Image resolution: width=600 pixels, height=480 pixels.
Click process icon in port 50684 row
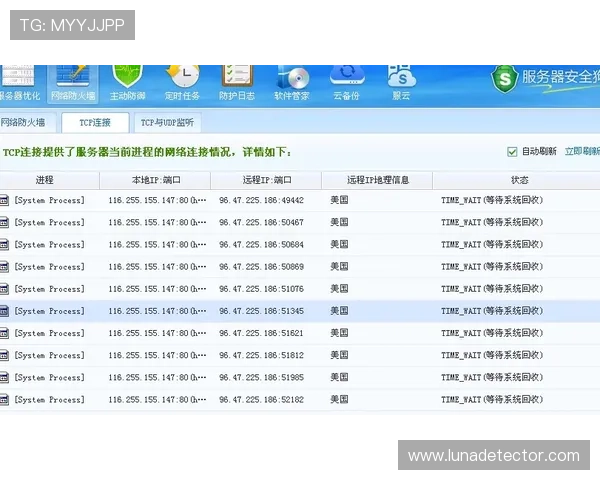pyautogui.click(x=4, y=245)
